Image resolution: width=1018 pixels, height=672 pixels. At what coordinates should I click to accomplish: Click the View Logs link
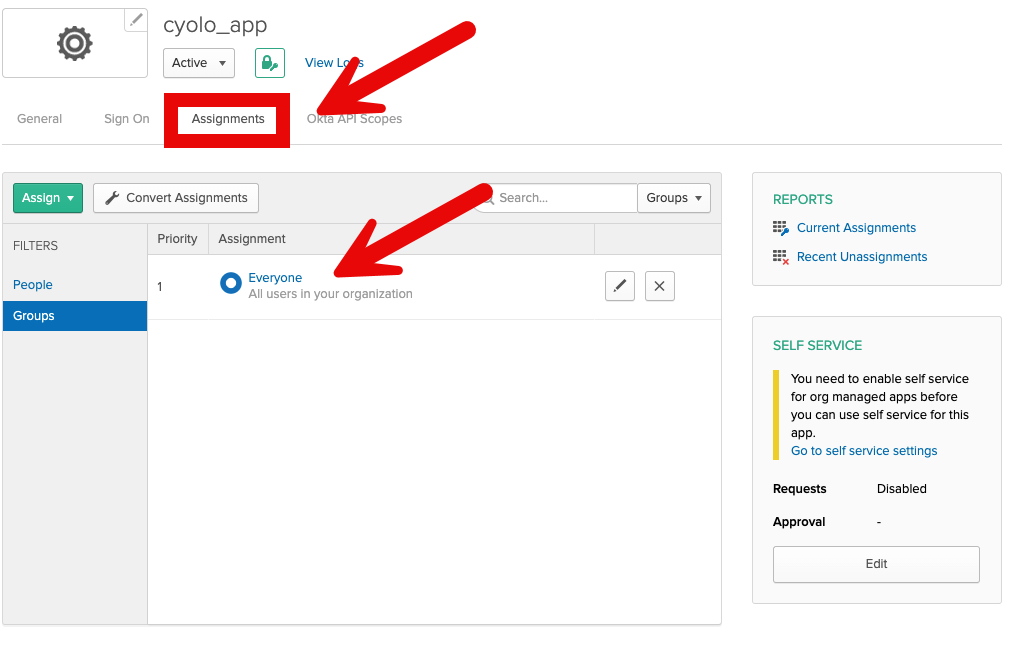[x=333, y=62]
